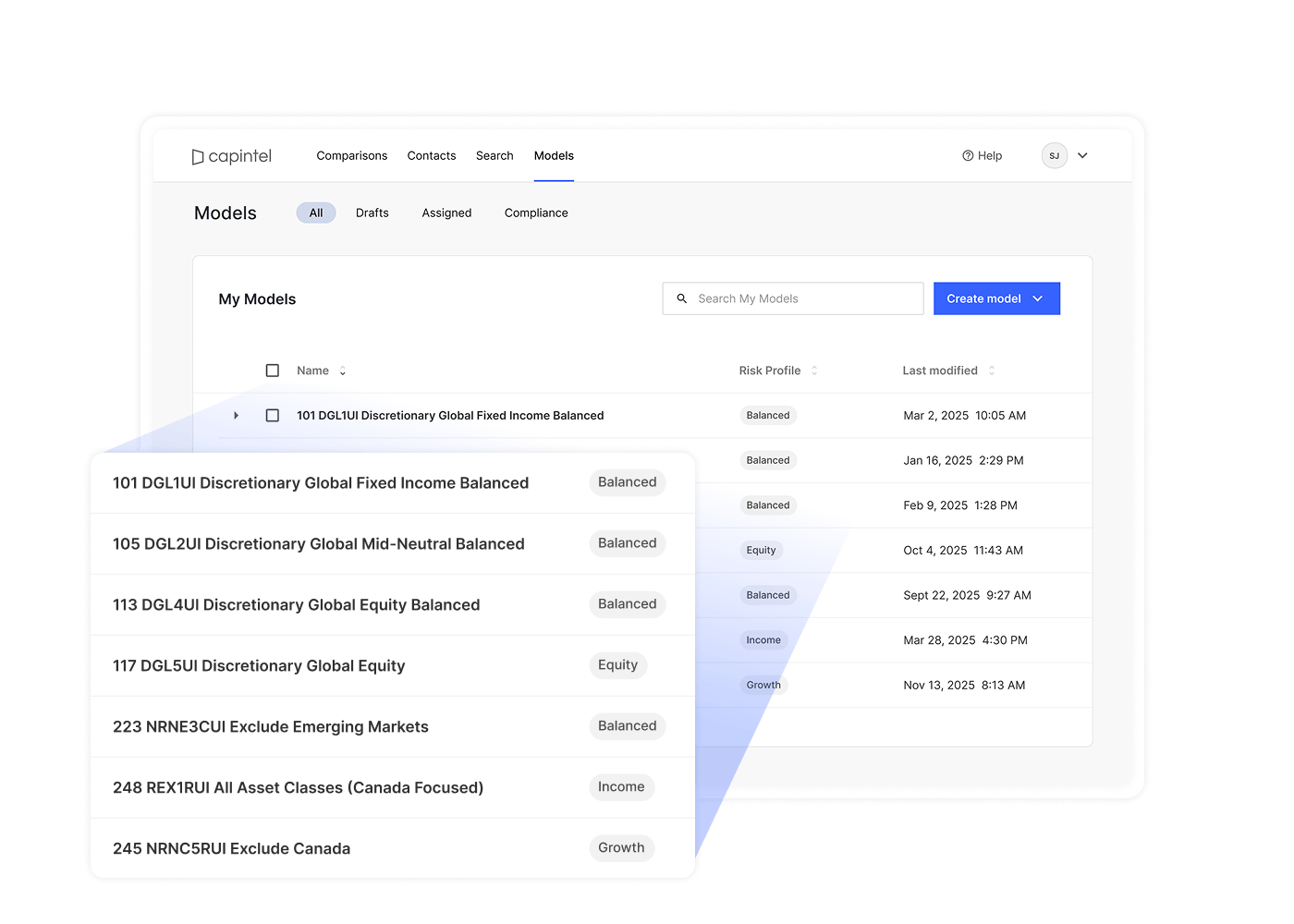Switch to the Comparisons tab
Viewport: 1294px width, 924px height.
pyautogui.click(x=351, y=156)
